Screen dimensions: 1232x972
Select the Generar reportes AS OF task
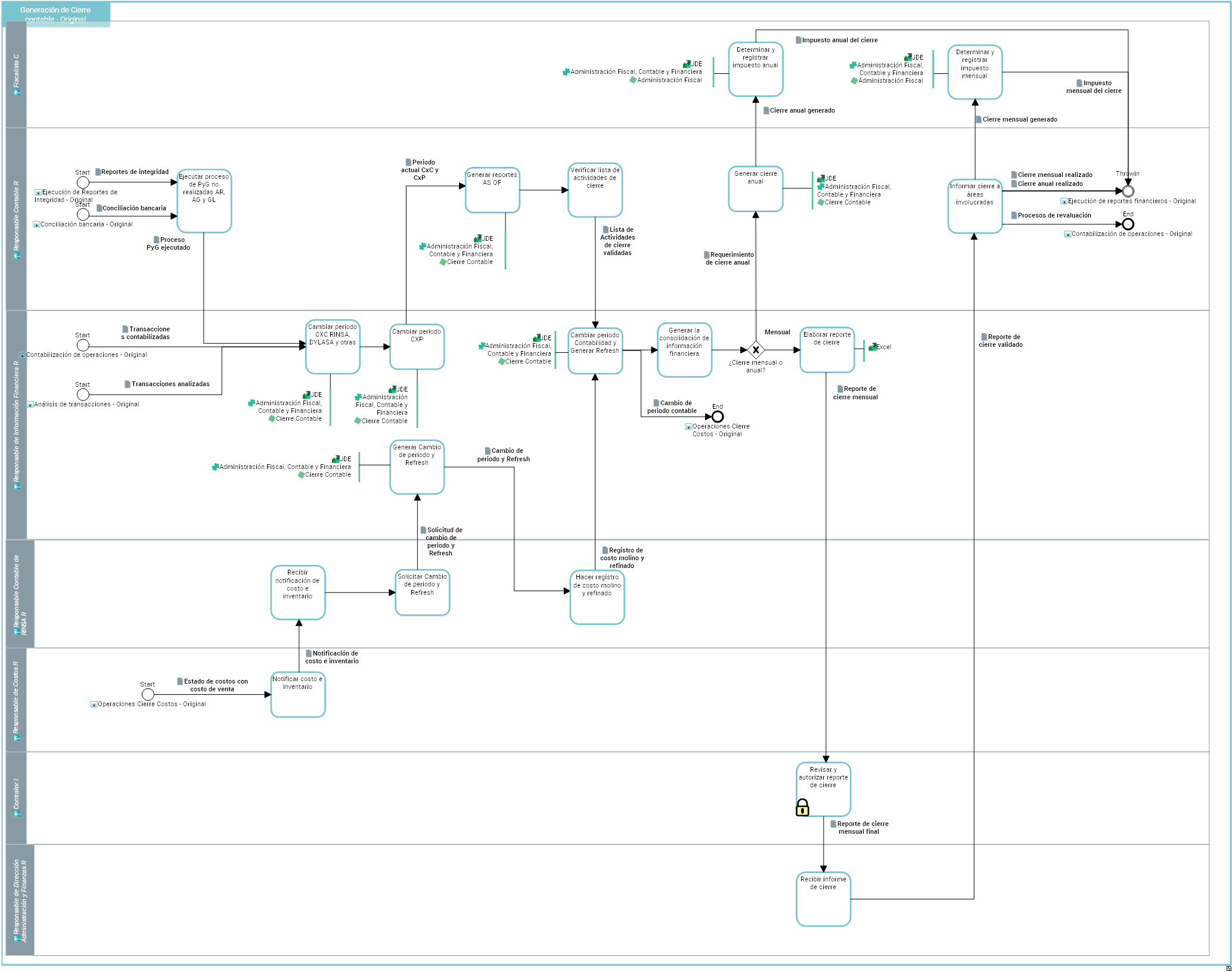pyautogui.click(x=492, y=190)
